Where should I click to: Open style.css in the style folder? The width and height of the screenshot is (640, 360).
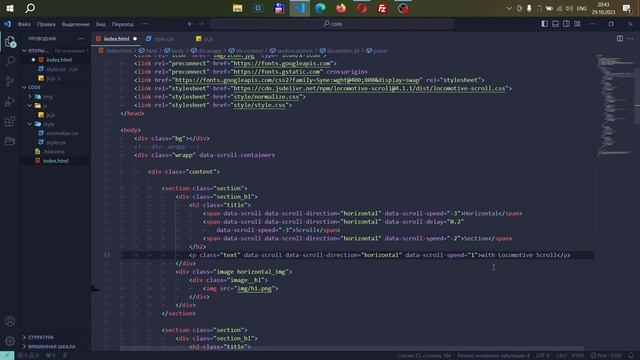pos(56,143)
